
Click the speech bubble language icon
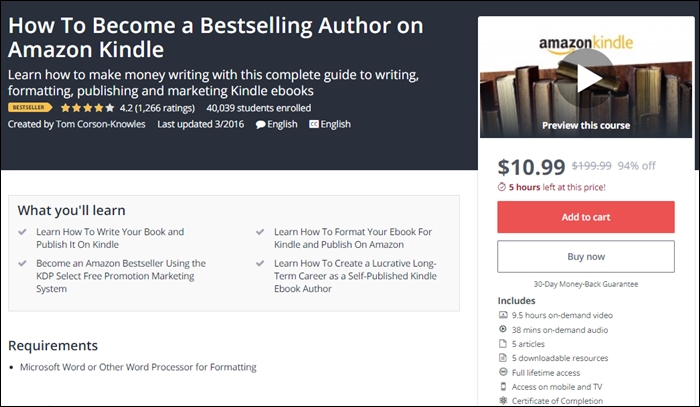260,125
